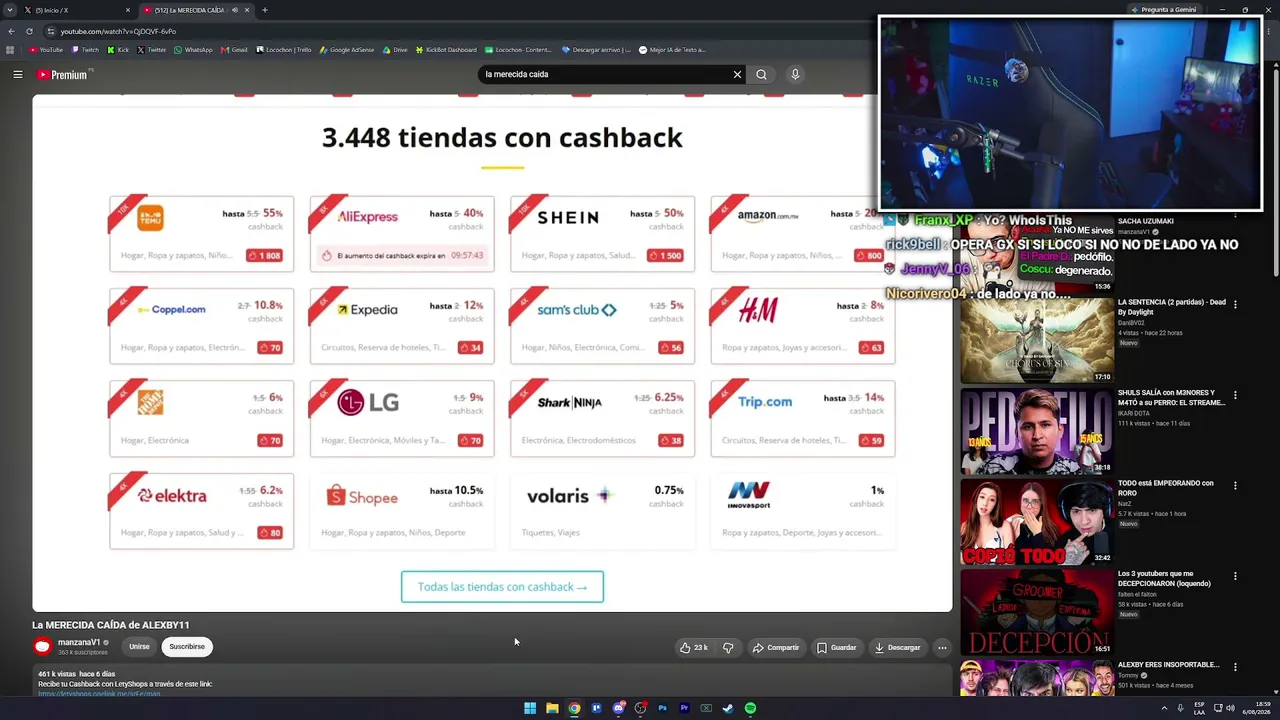
Task: Open the YouTube bookmark
Action: pyautogui.click(x=46, y=50)
